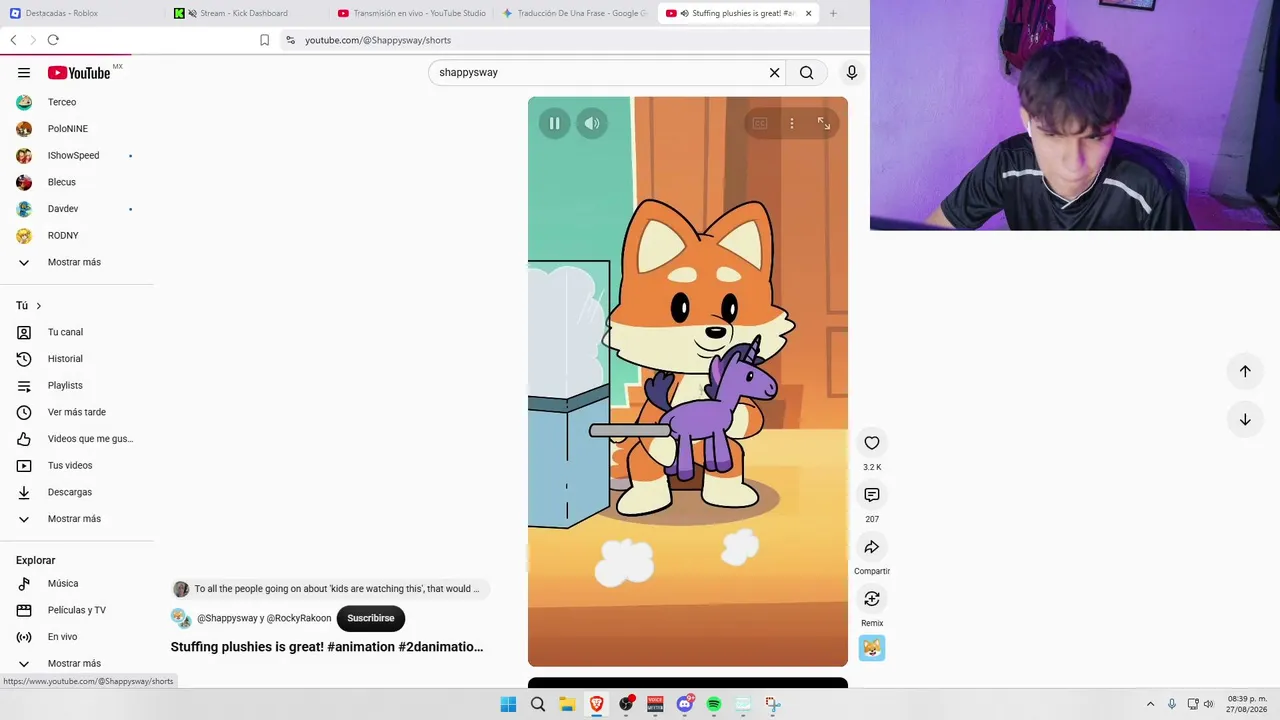Viewport: 1280px width, 720px height.
Task: Open Spotify from the taskbar
Action: (714, 704)
